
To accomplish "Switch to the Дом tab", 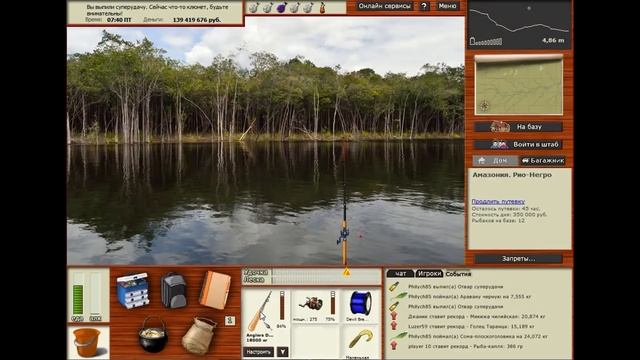I will (x=495, y=160).
